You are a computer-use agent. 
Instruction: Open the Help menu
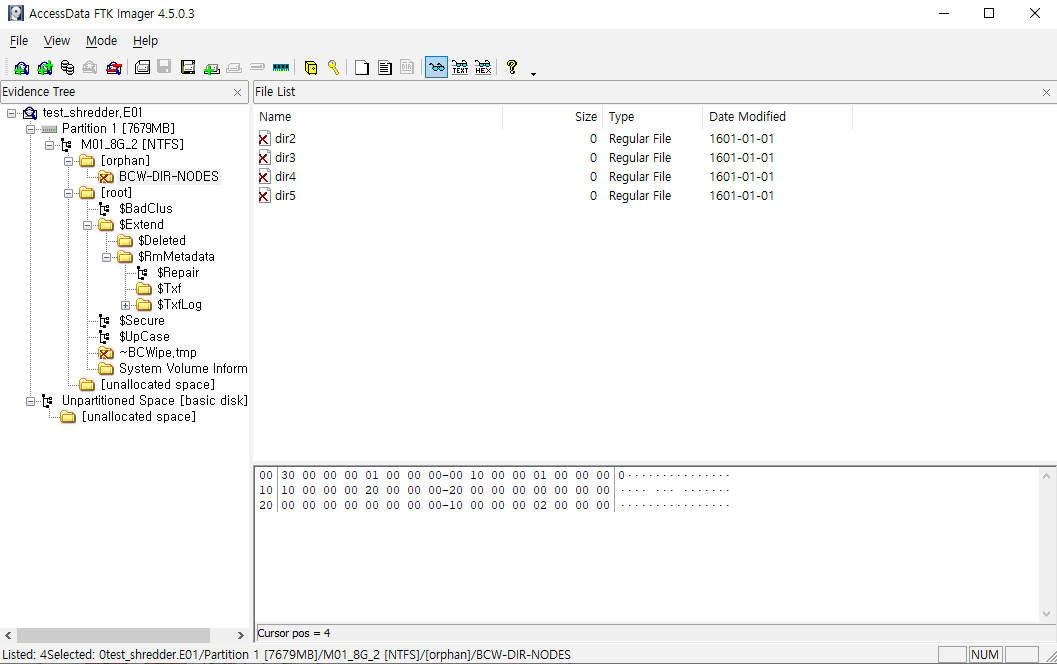145,41
